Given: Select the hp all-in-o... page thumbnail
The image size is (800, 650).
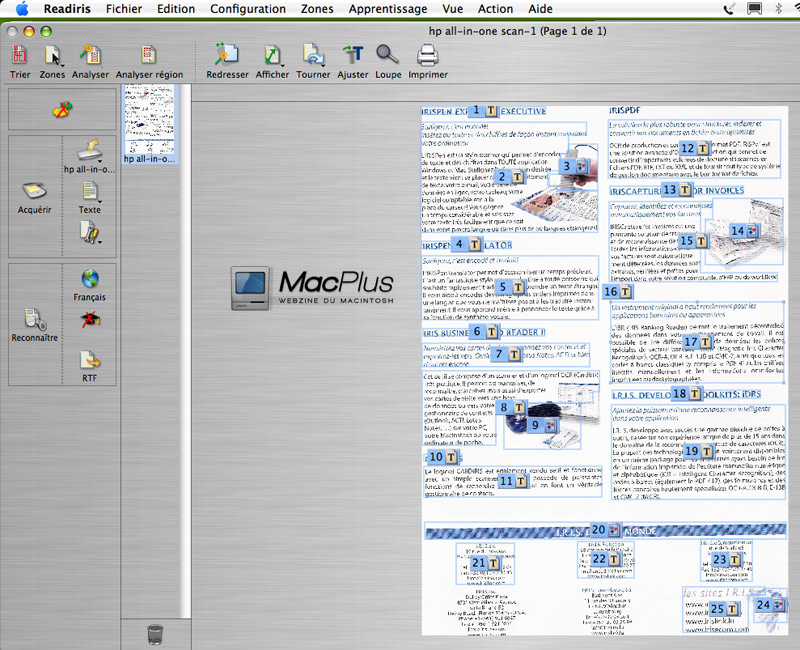Looking at the screenshot, I should [149, 123].
